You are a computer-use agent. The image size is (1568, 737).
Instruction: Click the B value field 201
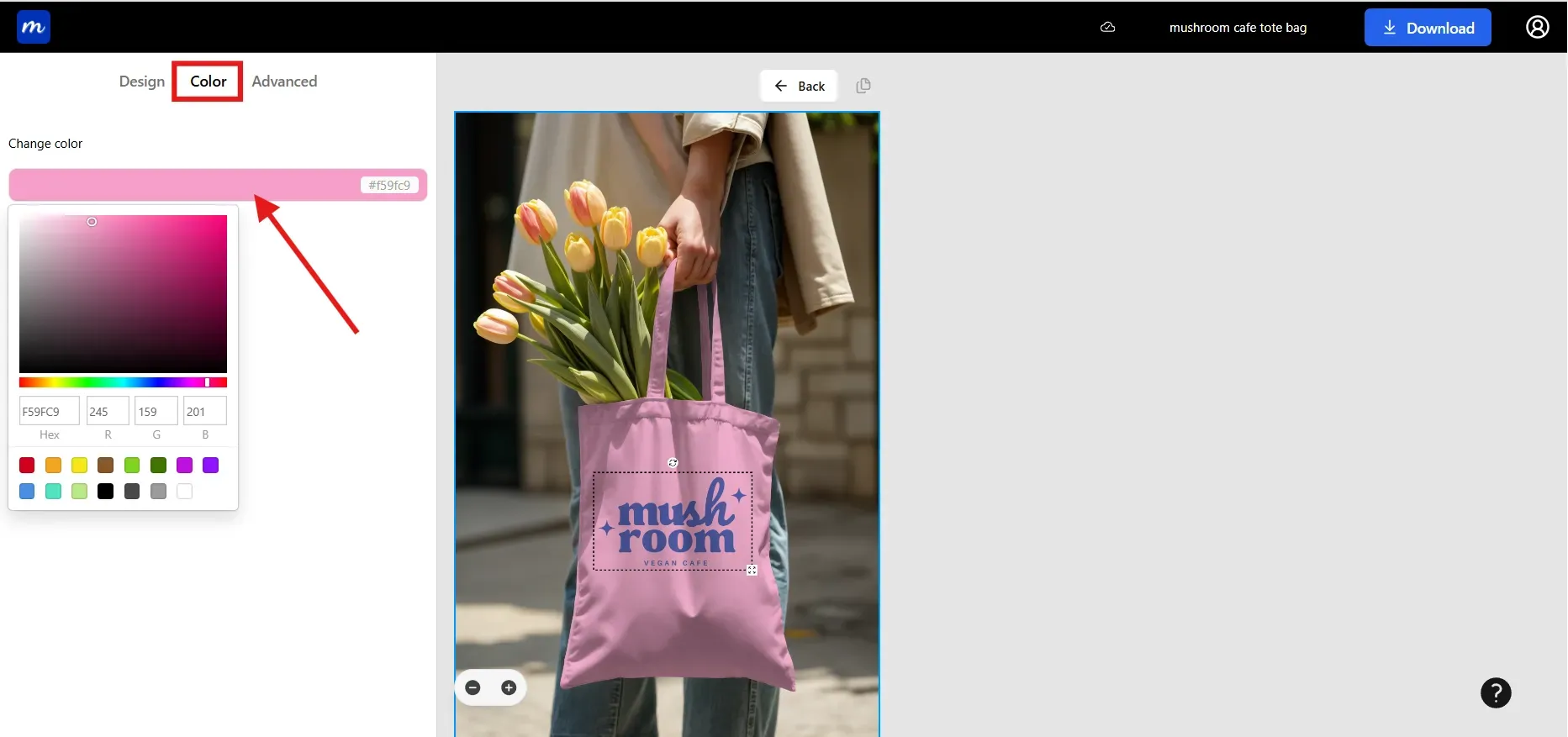click(x=205, y=411)
